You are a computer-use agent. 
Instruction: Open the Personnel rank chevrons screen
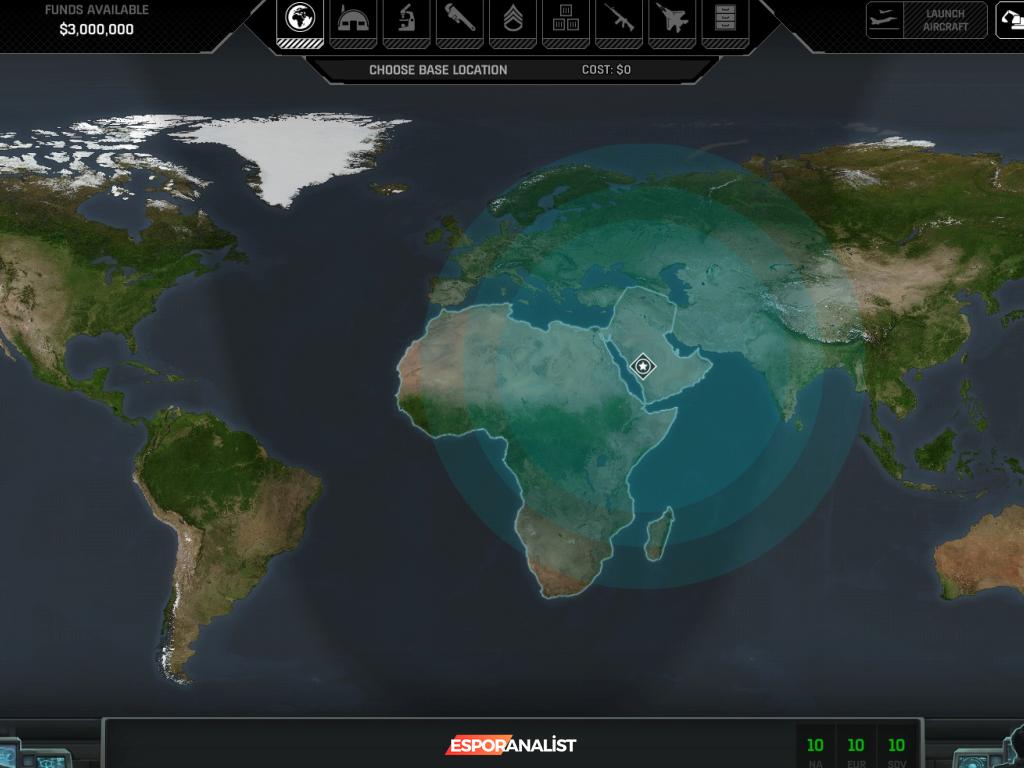(x=512, y=19)
